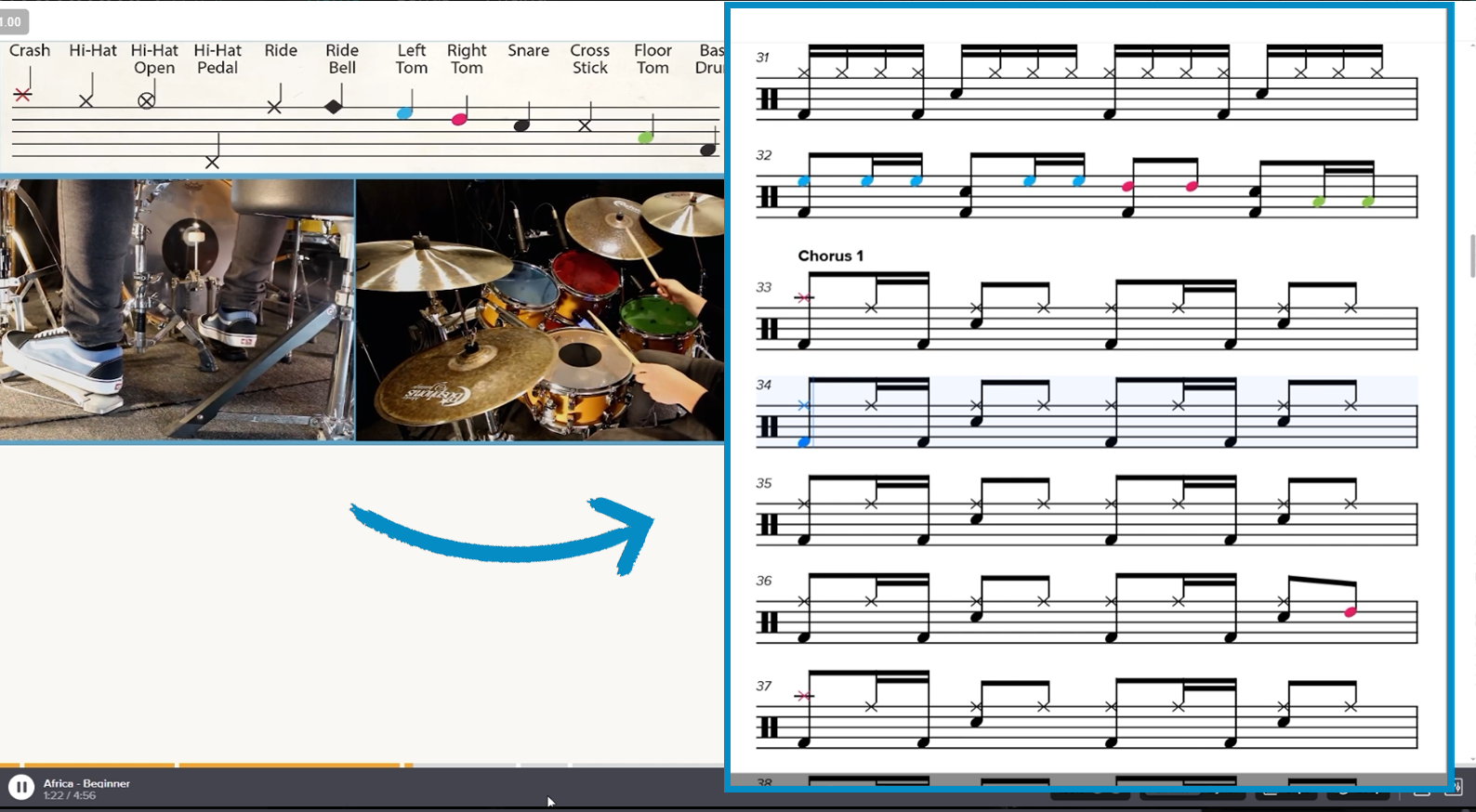Select highlighted measure 34 in sheet music

pos(1087,413)
